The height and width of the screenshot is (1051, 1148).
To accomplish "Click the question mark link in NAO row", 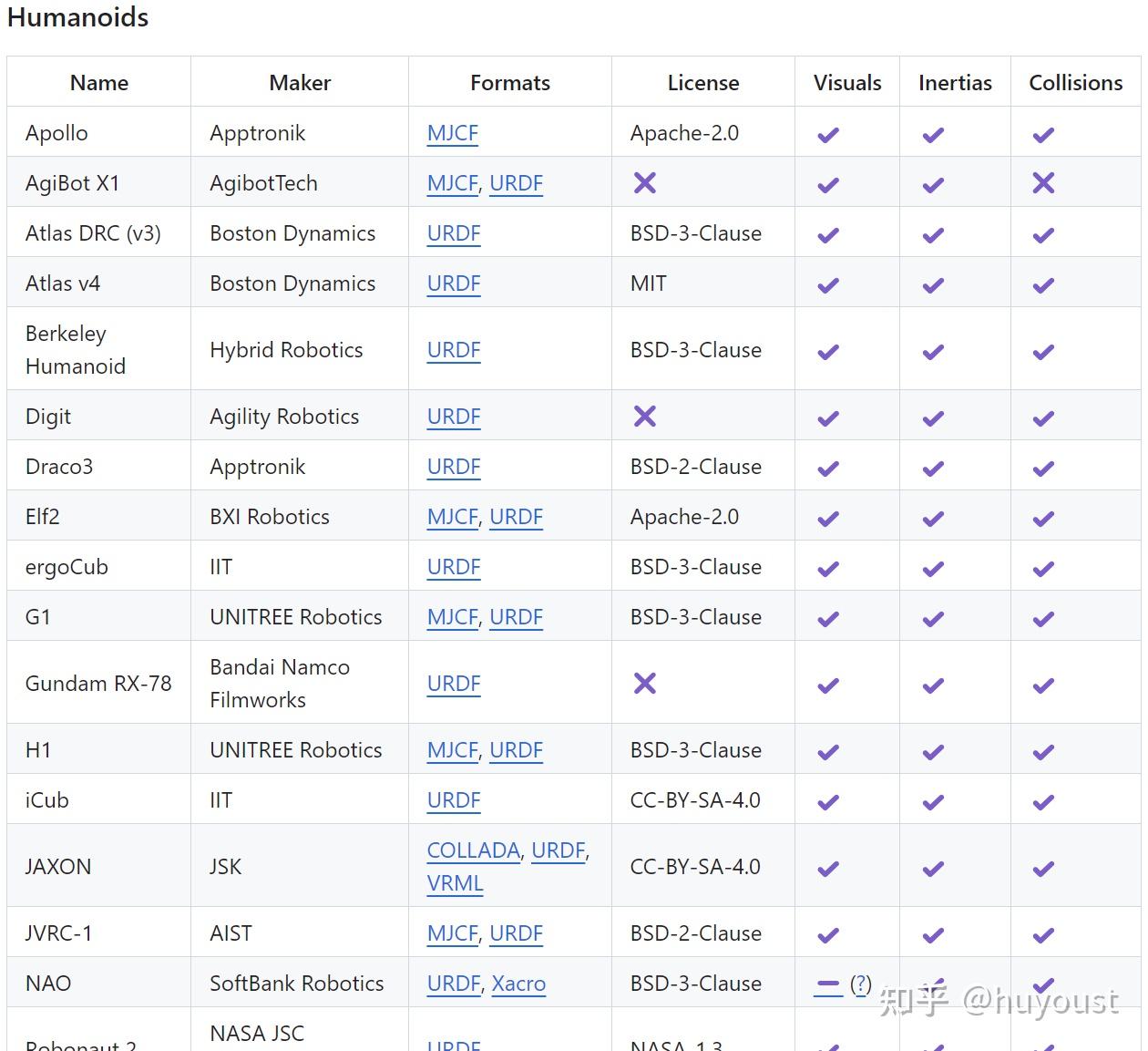I will coord(860,984).
